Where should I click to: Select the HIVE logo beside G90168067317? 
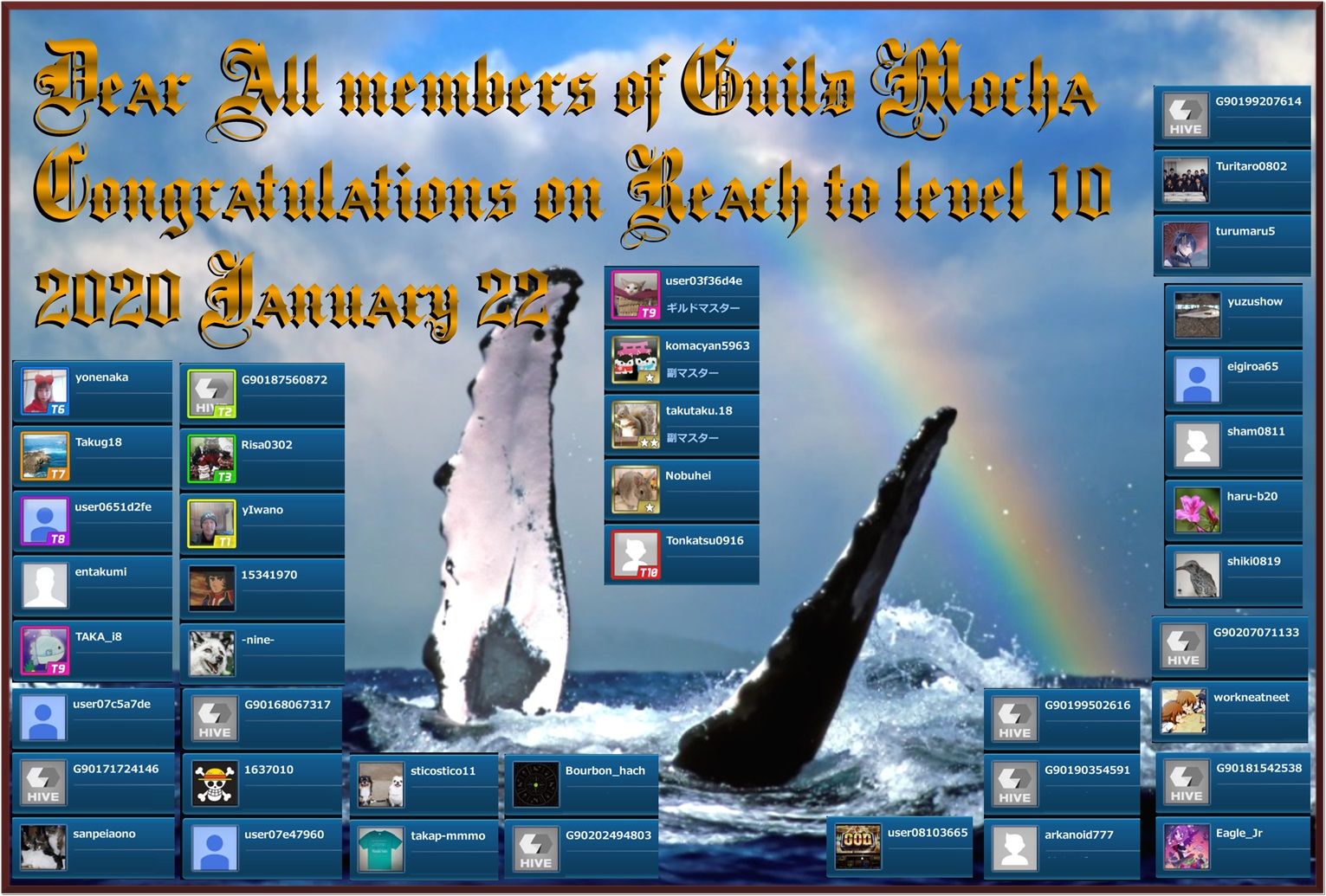215,719
